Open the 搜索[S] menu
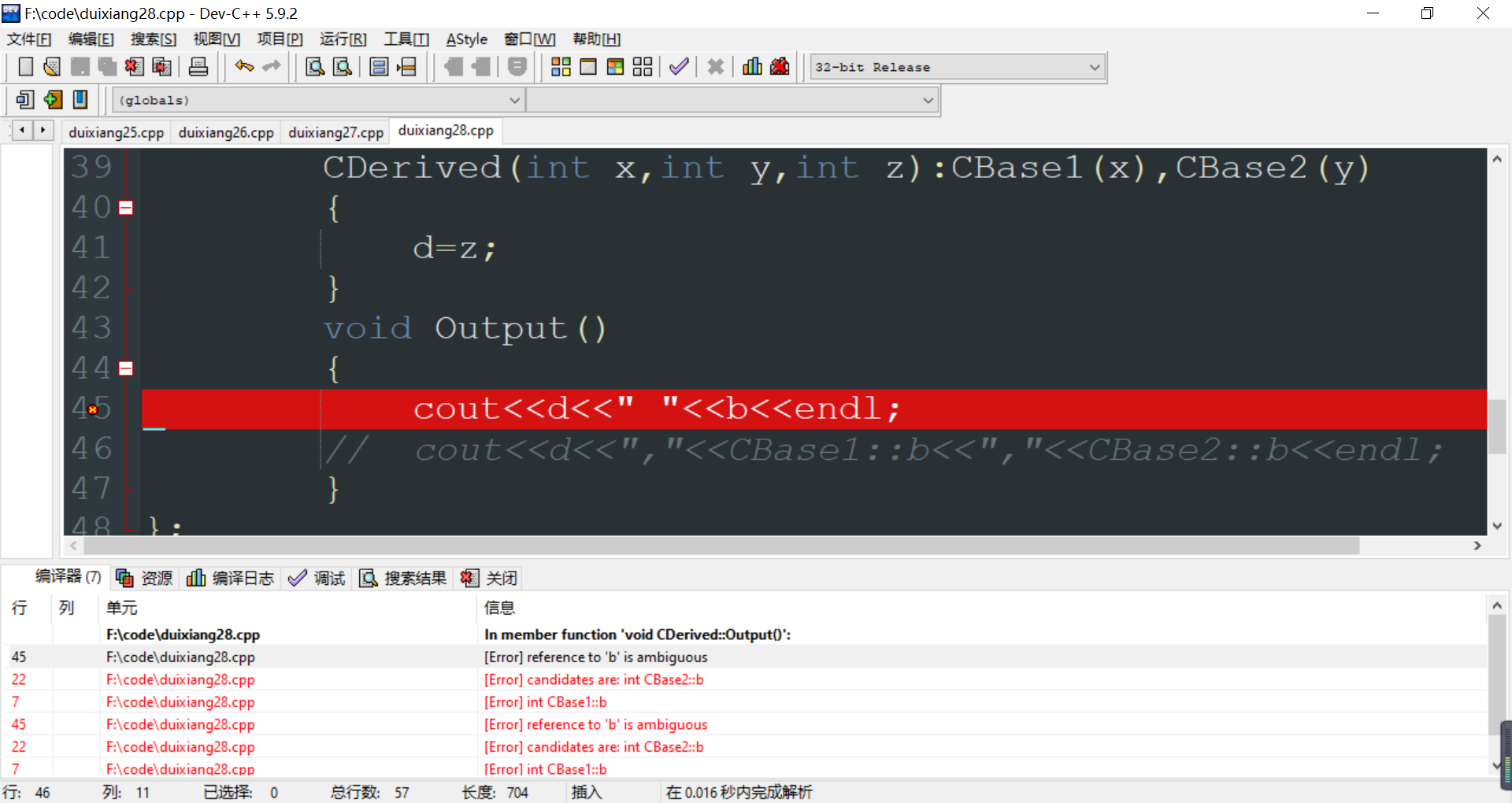The width and height of the screenshot is (1512, 803). [154, 39]
